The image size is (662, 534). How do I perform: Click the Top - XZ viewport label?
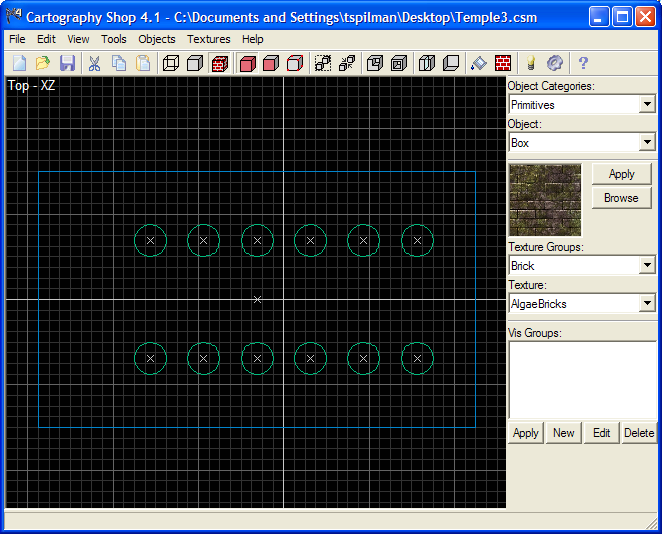32,86
